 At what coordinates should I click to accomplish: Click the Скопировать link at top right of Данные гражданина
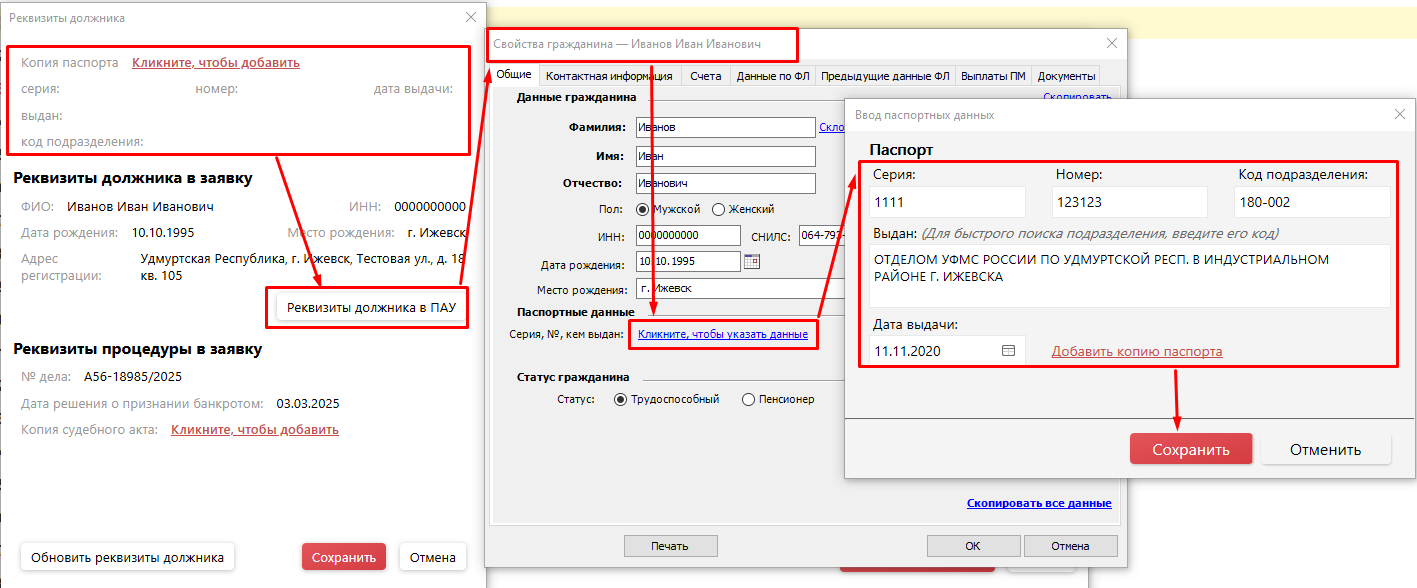pos(1077,97)
